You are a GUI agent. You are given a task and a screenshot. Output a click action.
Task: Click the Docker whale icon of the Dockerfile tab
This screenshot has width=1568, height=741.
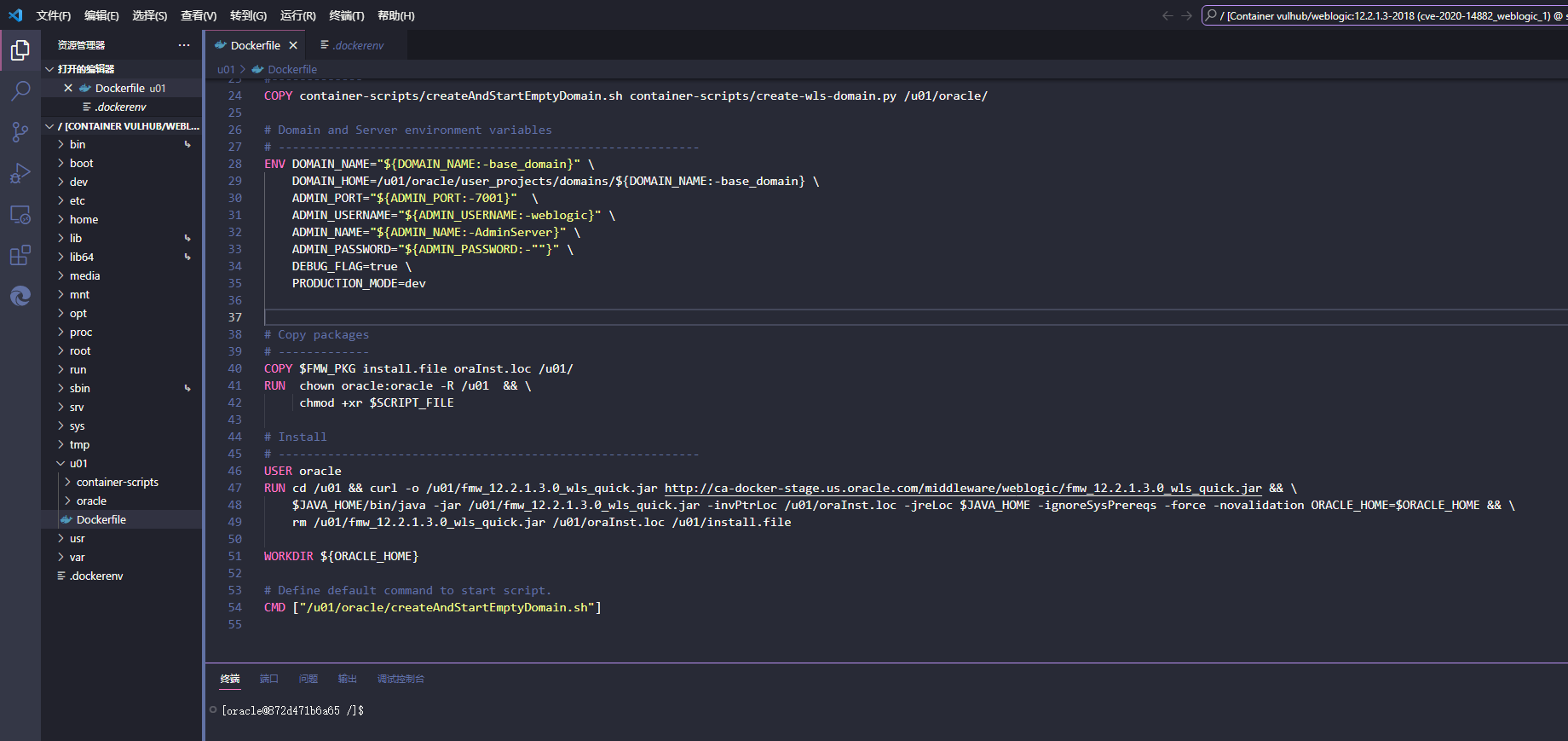pos(221,45)
